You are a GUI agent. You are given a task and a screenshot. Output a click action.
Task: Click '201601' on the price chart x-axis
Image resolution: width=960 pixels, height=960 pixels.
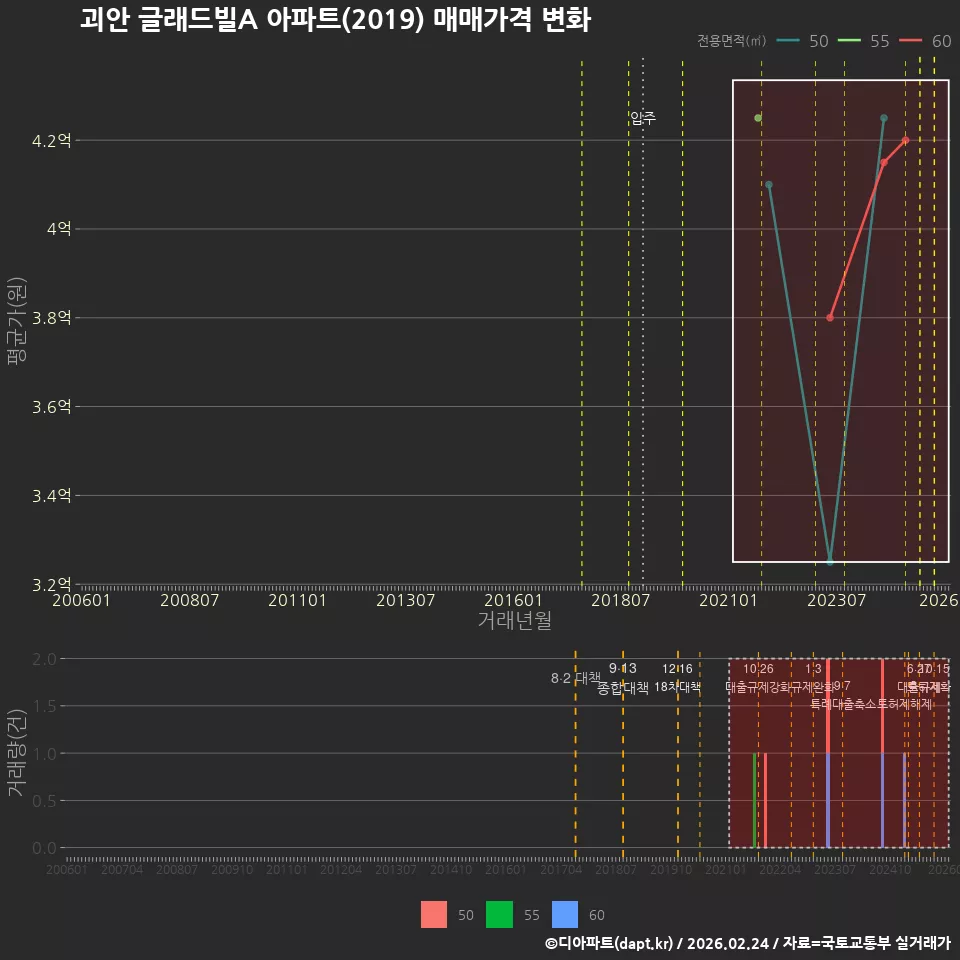513,600
